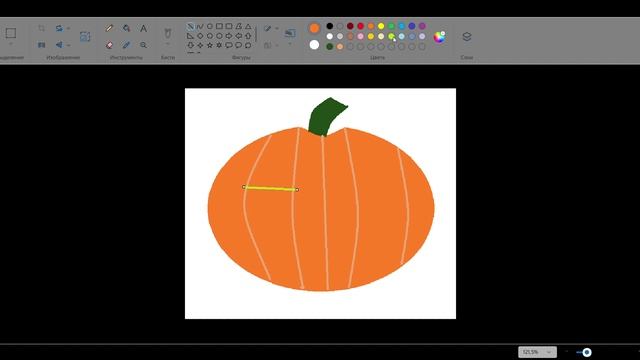Pick the peach custom color swatch
Viewport: 640px width, 360px height.
tap(340, 47)
